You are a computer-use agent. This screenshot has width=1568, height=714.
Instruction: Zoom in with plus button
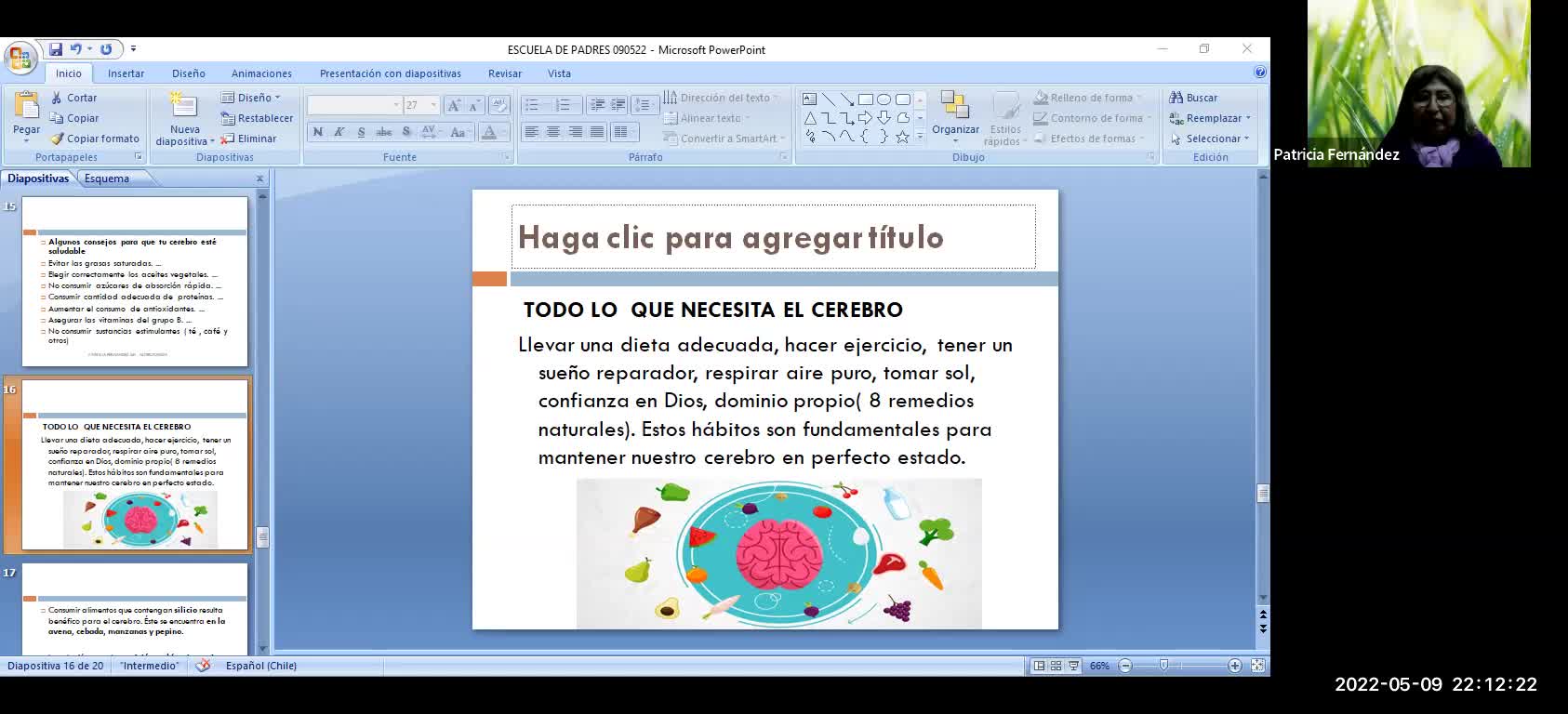pos(1235,666)
